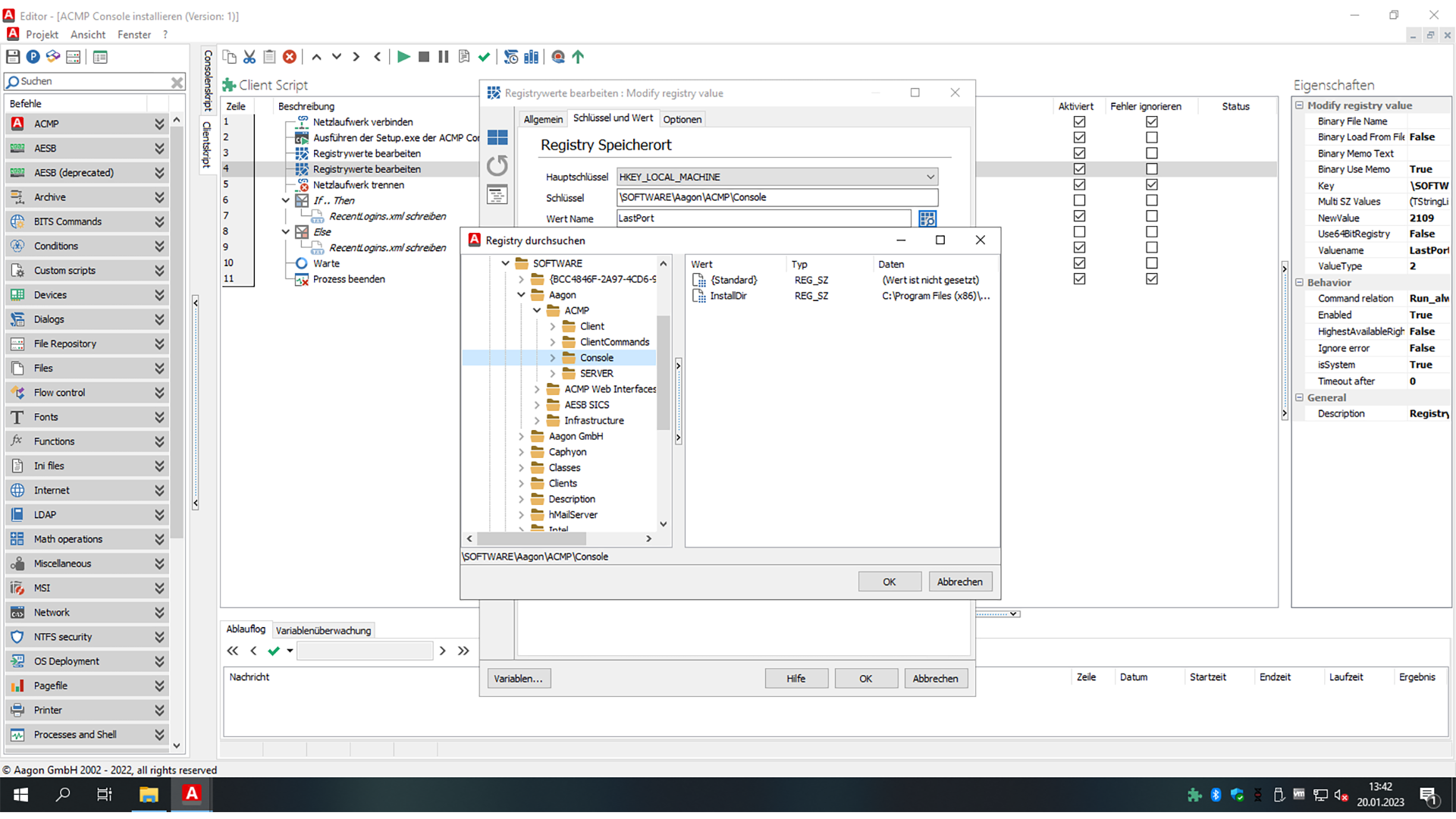Click OK in Registry durchsuchen dialog

pos(889,582)
